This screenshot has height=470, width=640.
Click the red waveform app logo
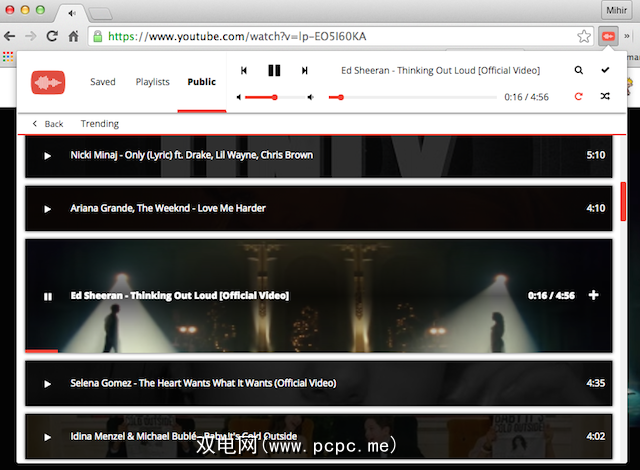pyautogui.click(x=48, y=82)
